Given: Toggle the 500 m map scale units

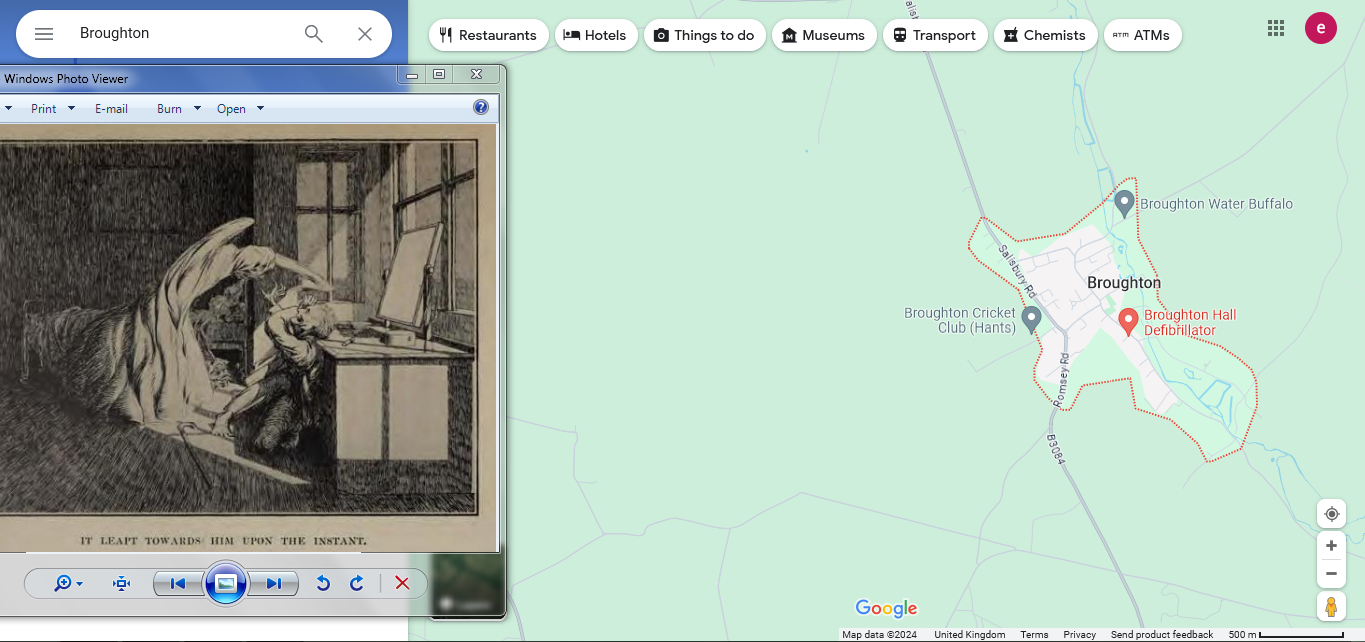Looking at the screenshot, I should coord(1285,635).
